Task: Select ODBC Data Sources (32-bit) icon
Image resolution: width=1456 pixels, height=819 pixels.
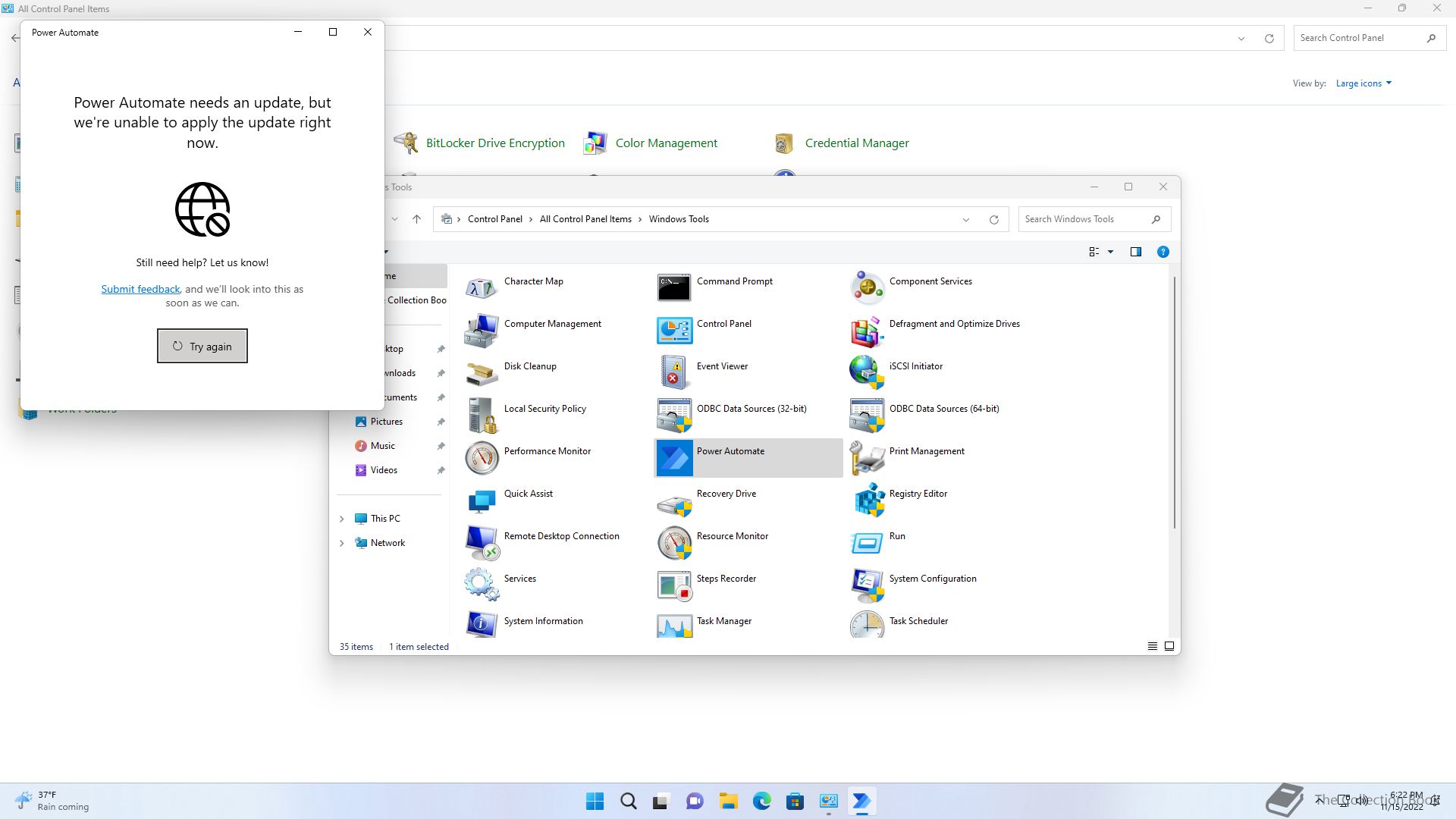Action: pos(674,416)
